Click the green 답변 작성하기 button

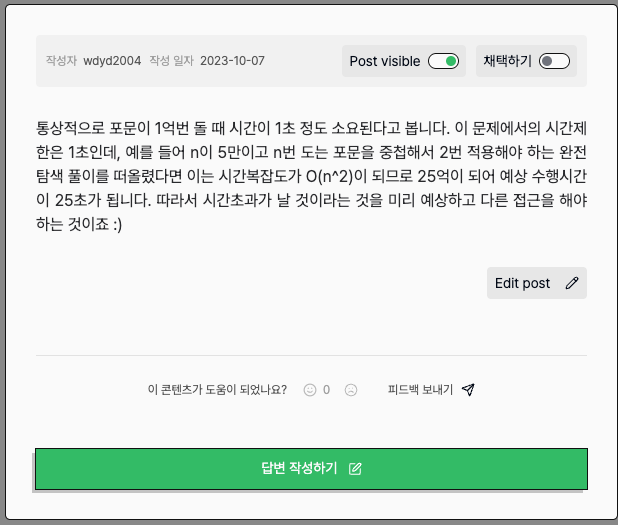pos(311,469)
